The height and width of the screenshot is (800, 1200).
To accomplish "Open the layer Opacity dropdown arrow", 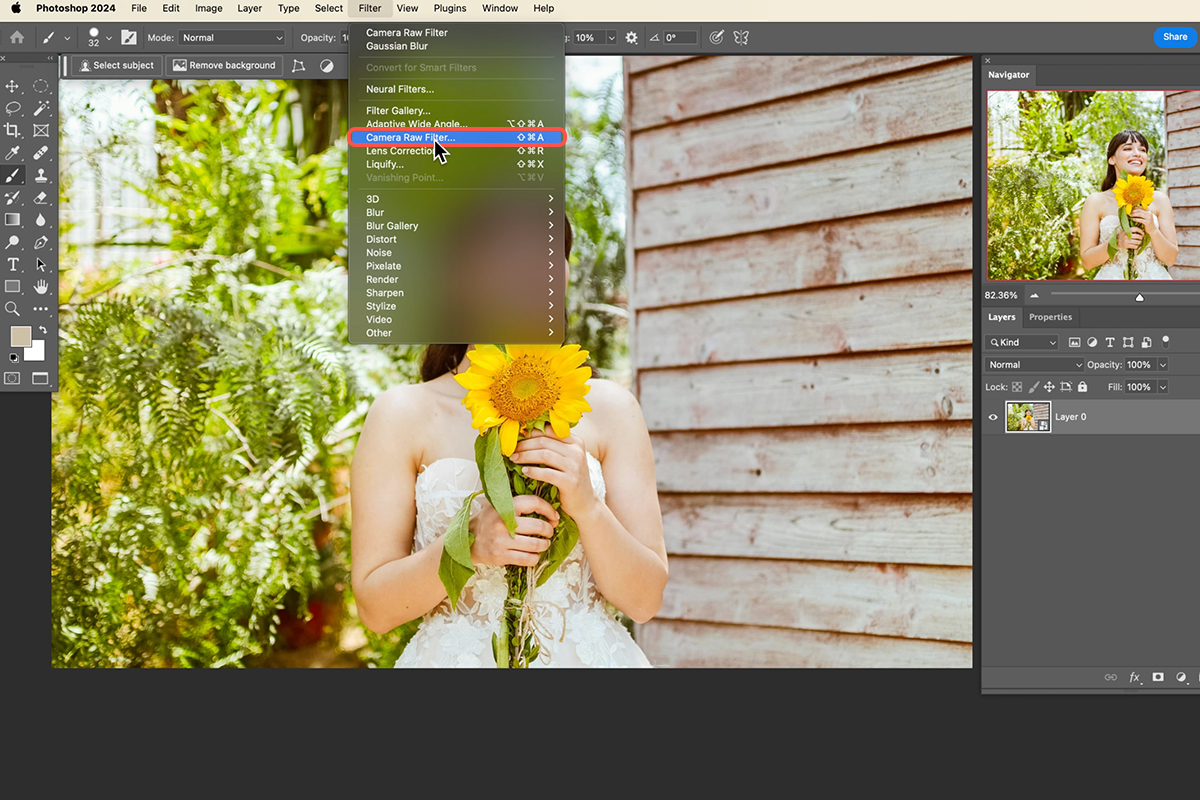I will (x=1162, y=364).
